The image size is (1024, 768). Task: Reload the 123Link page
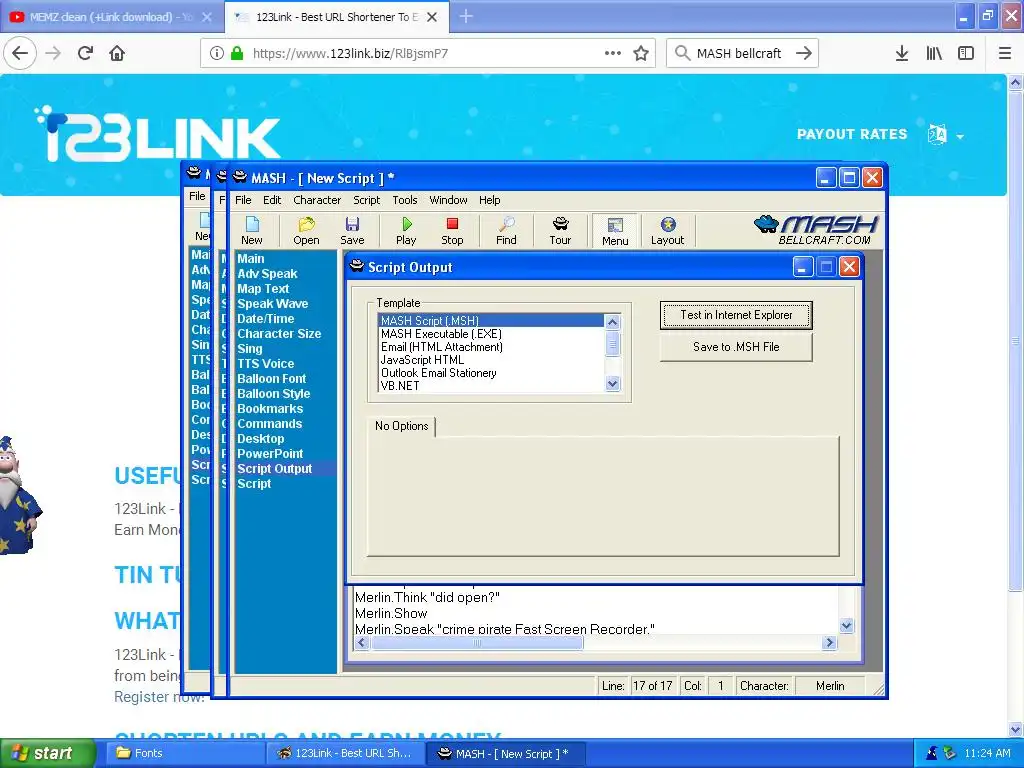(85, 53)
